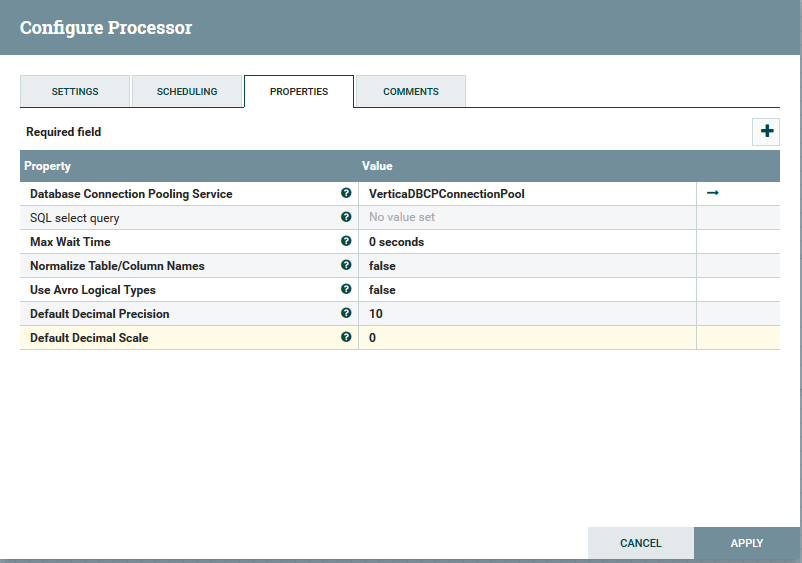Open Database Connection Pooling Service value selector
Image resolution: width=802 pixels, height=563 pixels.
point(526,193)
